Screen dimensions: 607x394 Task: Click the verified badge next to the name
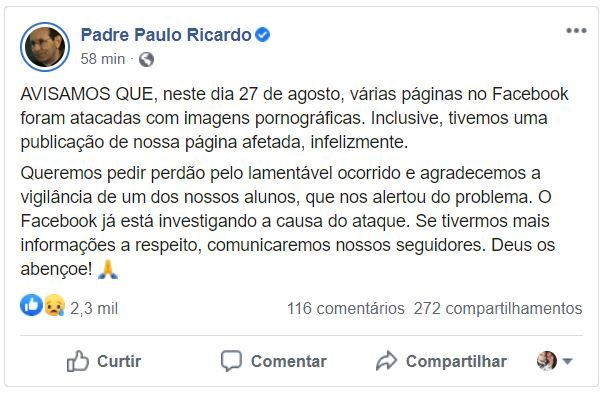point(262,35)
